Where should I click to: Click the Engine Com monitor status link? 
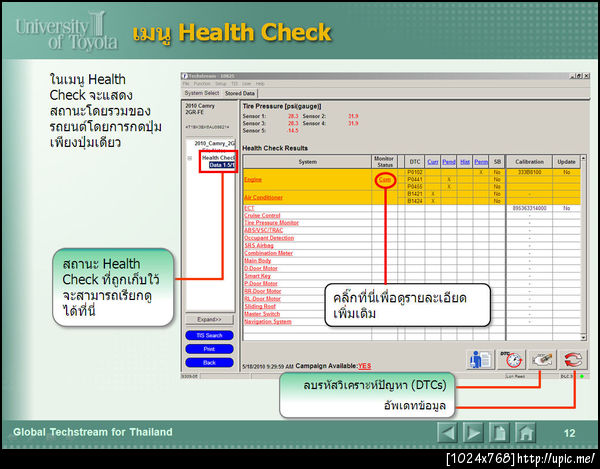click(x=385, y=179)
